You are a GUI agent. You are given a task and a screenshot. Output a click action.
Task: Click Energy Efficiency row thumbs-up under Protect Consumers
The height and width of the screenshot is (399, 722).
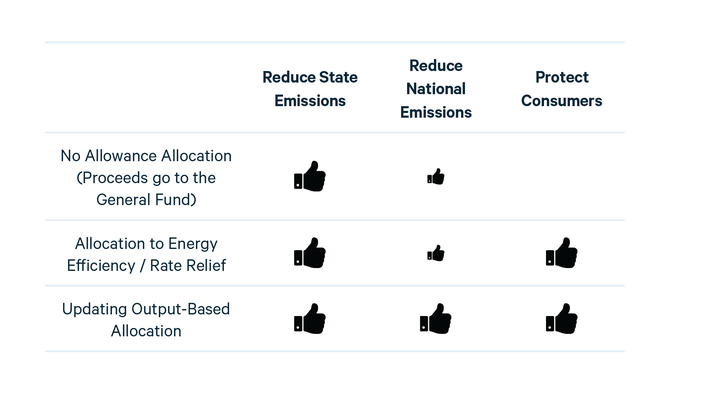561,253
